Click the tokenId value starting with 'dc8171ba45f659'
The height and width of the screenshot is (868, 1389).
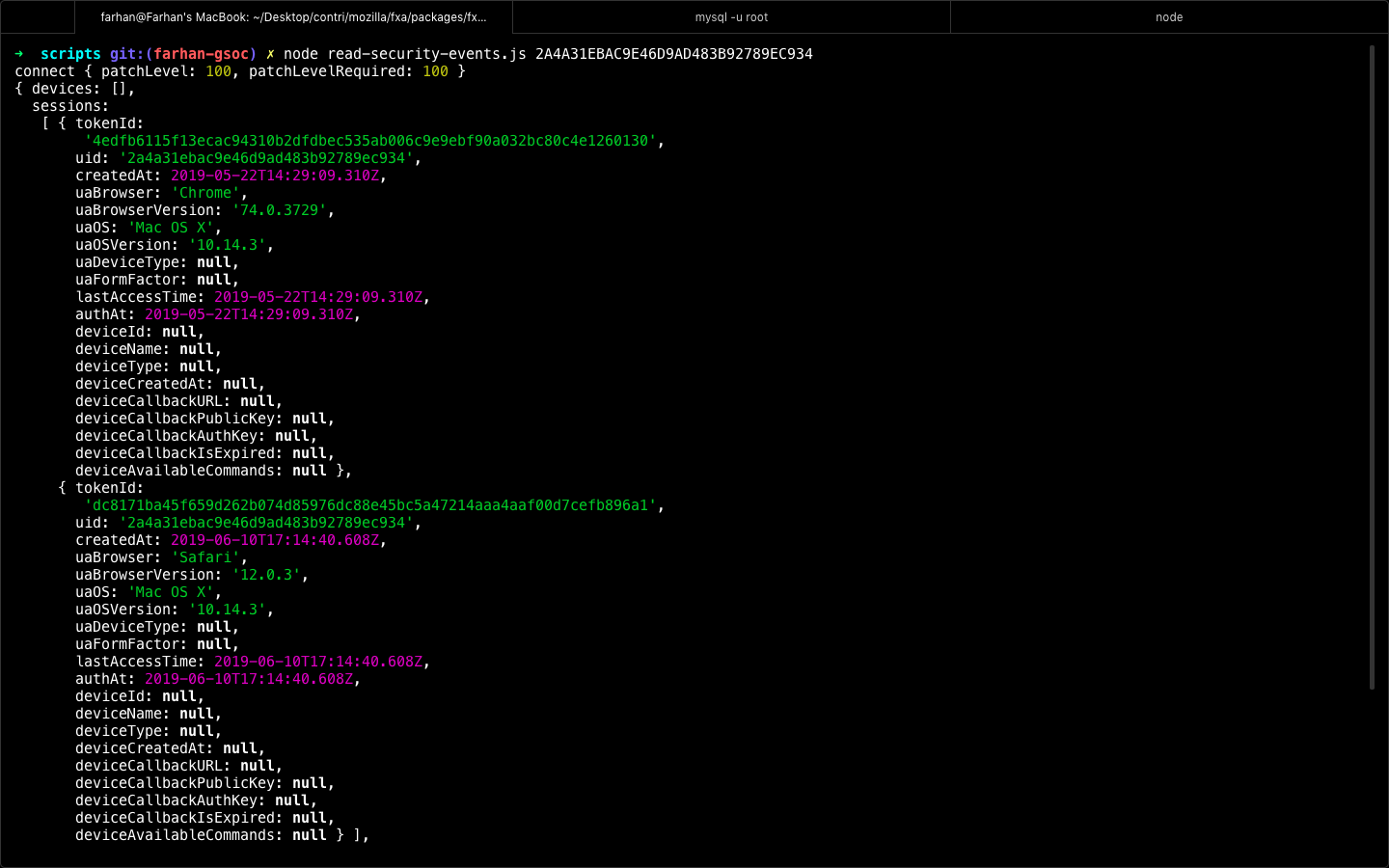click(x=370, y=505)
